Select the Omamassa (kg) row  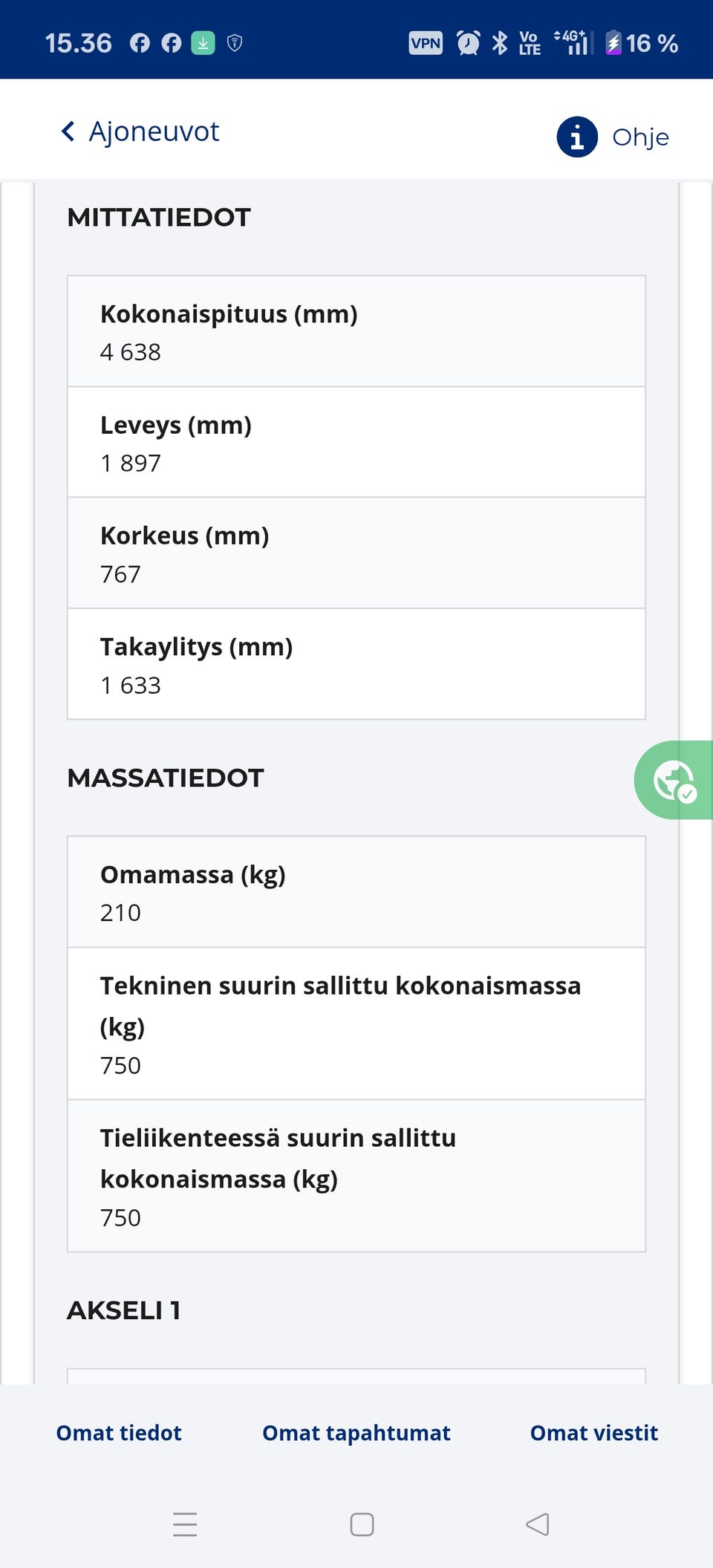pos(356,892)
